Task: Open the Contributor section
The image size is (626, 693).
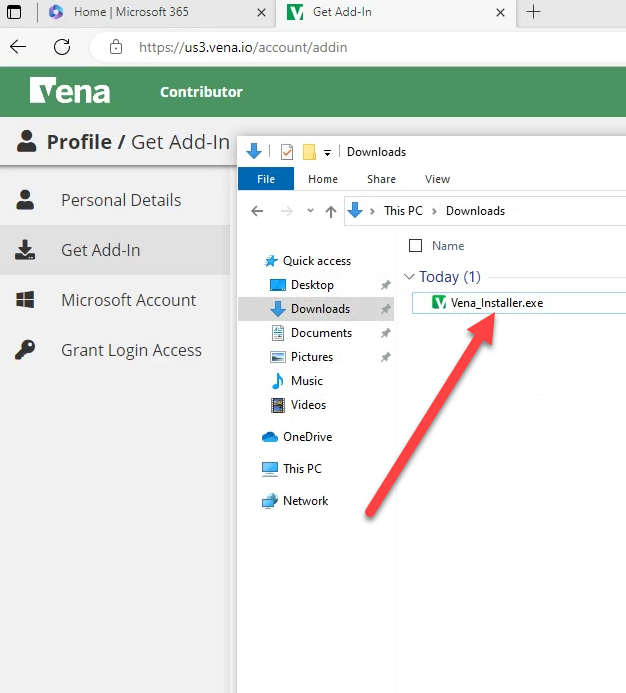Action: click(x=201, y=92)
